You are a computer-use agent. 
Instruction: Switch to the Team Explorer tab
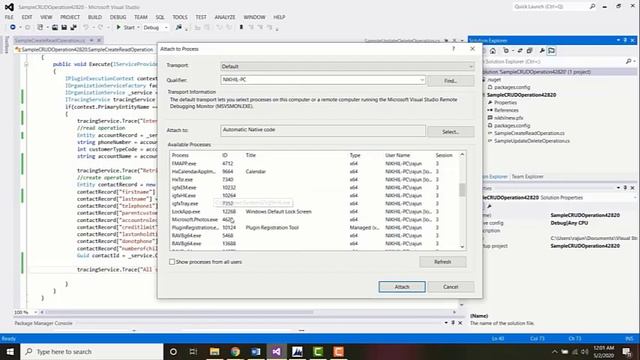(527, 177)
